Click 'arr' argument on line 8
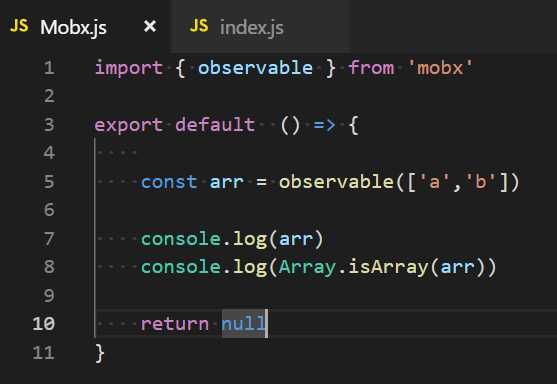 pos(457,268)
